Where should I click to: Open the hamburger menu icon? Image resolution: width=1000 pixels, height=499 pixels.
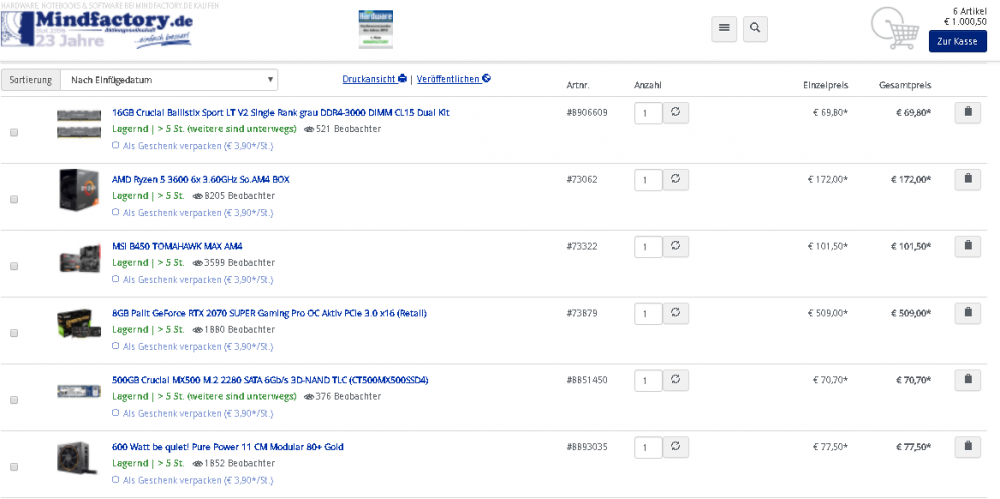pos(724,29)
